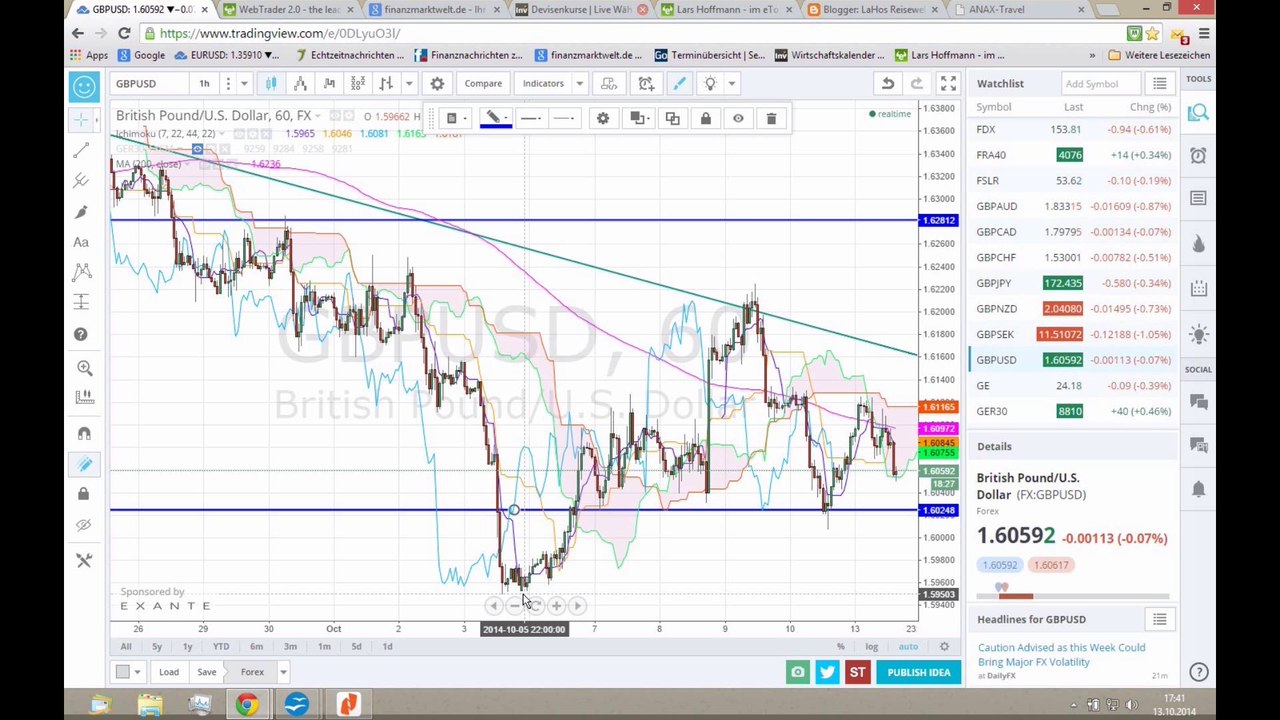Select the measure ruler tool
1280x720 pixels.
[84, 398]
